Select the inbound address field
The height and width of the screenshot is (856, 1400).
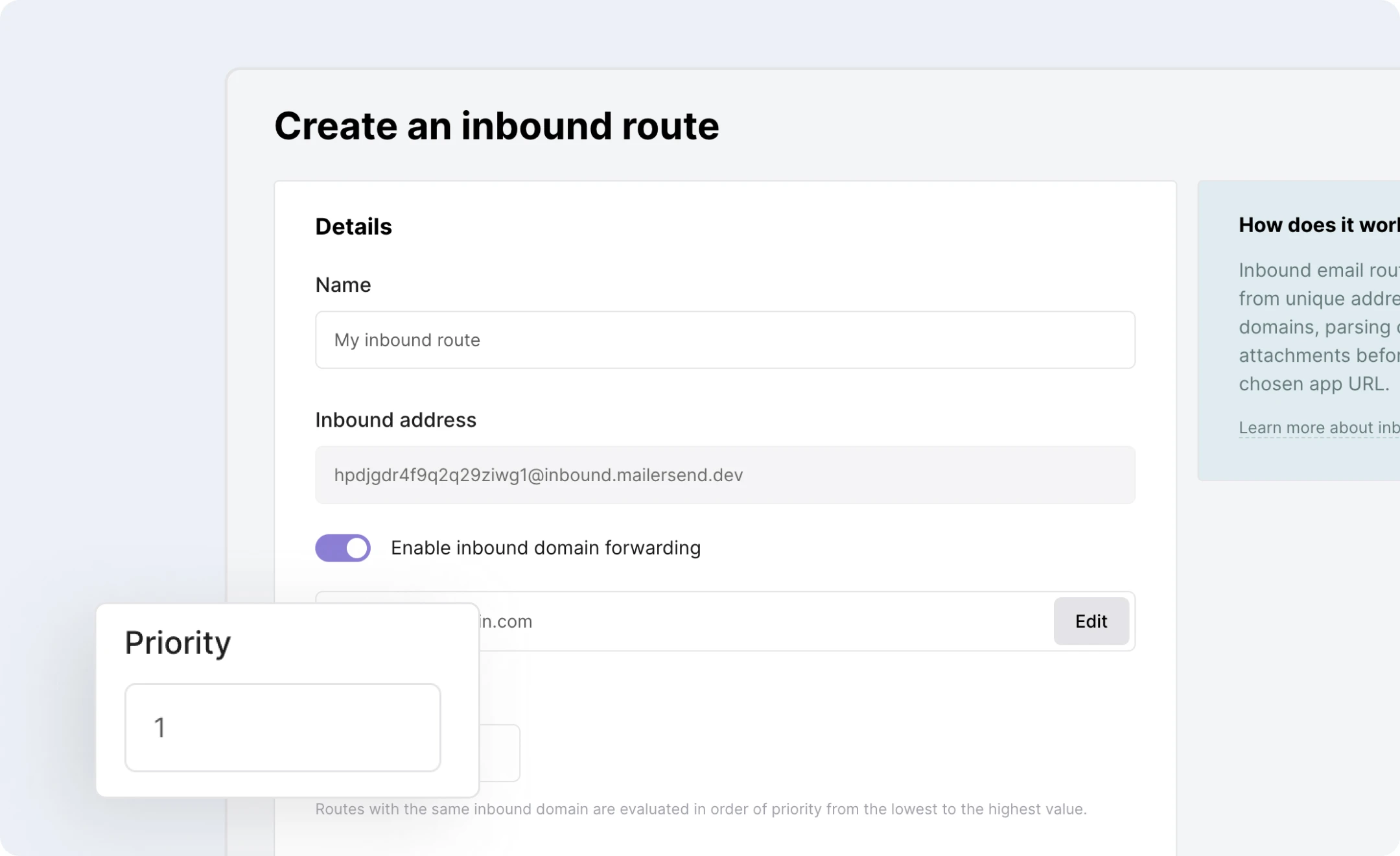click(x=725, y=475)
